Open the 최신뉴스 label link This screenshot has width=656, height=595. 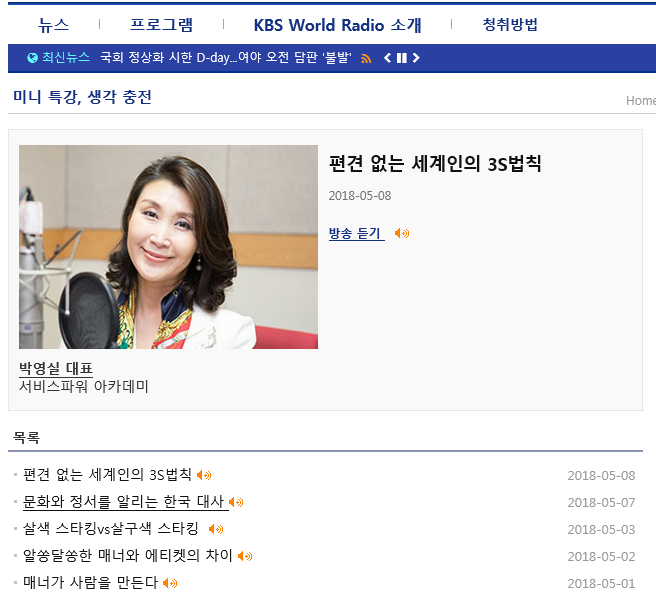66,57
